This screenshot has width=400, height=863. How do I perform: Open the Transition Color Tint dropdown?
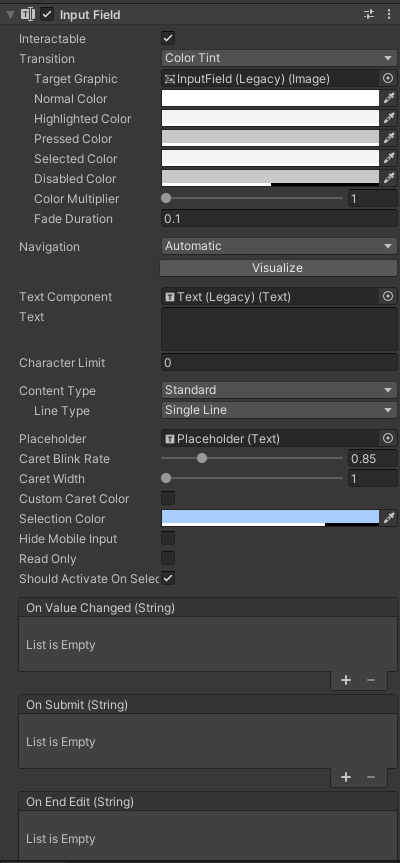279,58
